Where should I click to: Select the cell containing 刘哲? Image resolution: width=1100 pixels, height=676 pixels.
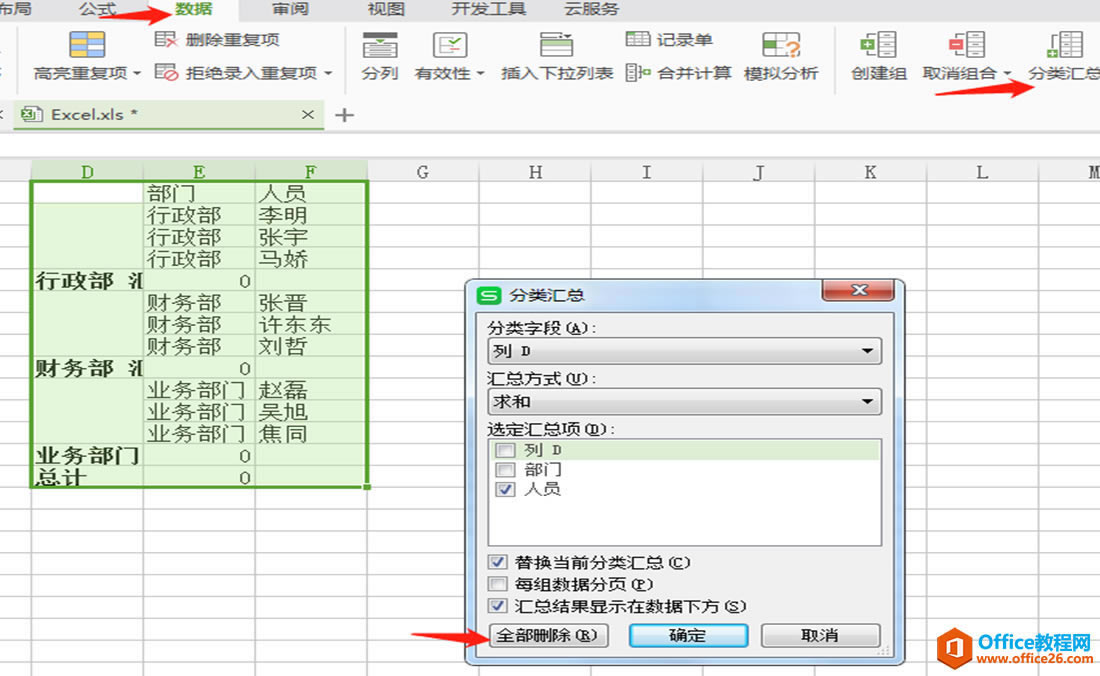tap(311, 346)
